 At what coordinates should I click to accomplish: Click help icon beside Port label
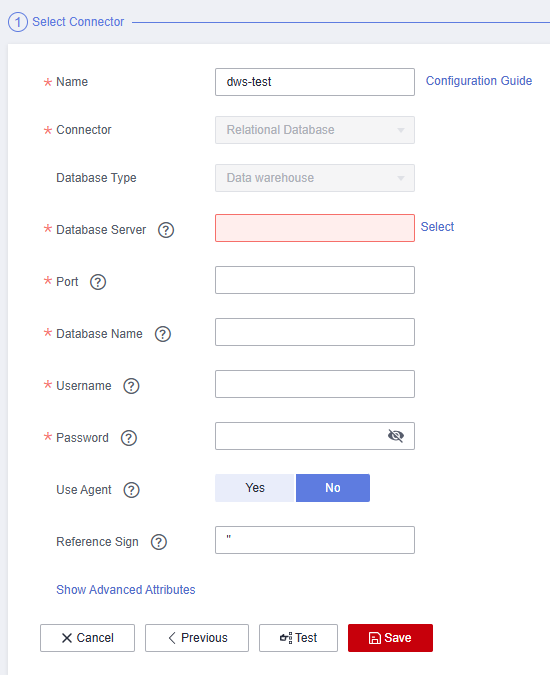coord(98,282)
